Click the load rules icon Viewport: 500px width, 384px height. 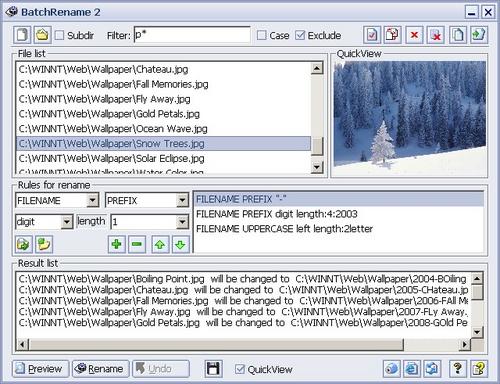coord(23,244)
